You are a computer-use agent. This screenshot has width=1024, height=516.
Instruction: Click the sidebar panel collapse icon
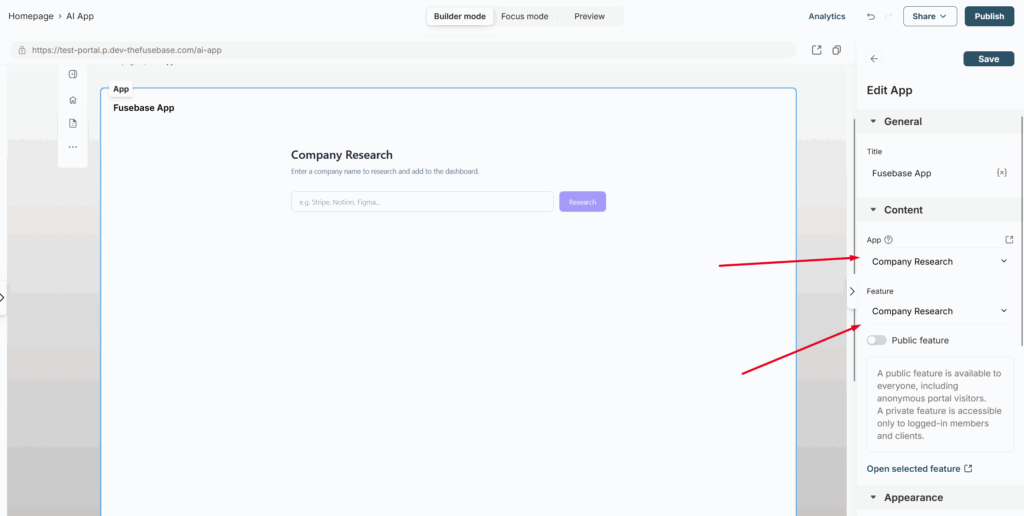pyautogui.click(x=73, y=74)
